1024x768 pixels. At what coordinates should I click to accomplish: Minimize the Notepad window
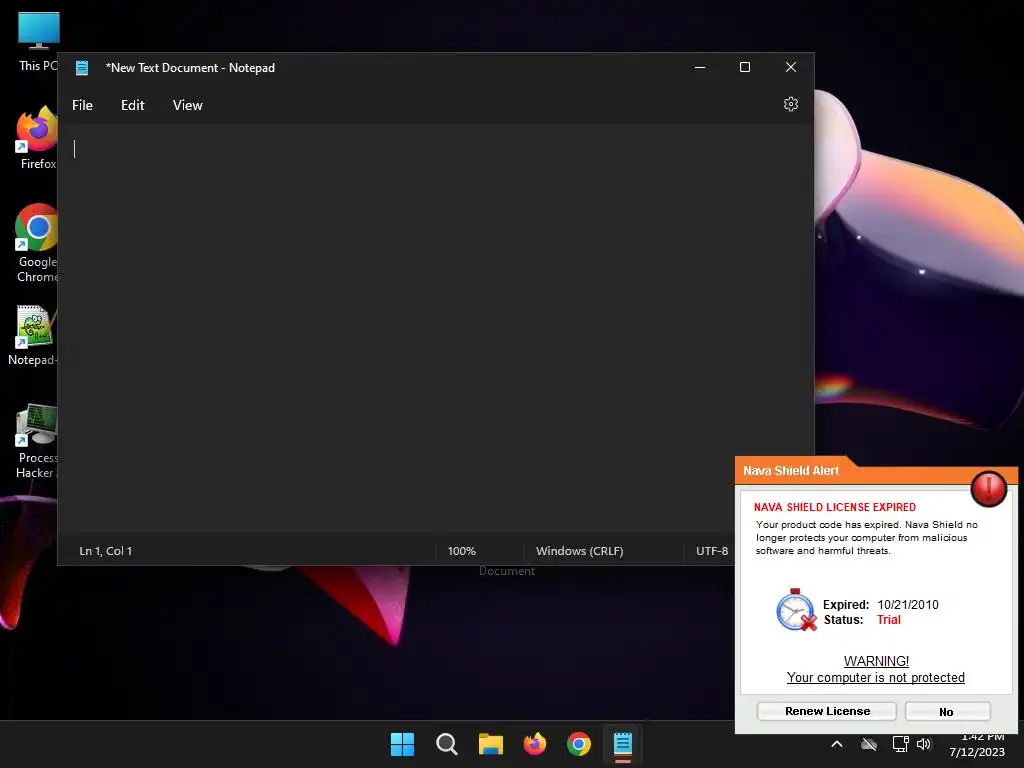point(700,67)
